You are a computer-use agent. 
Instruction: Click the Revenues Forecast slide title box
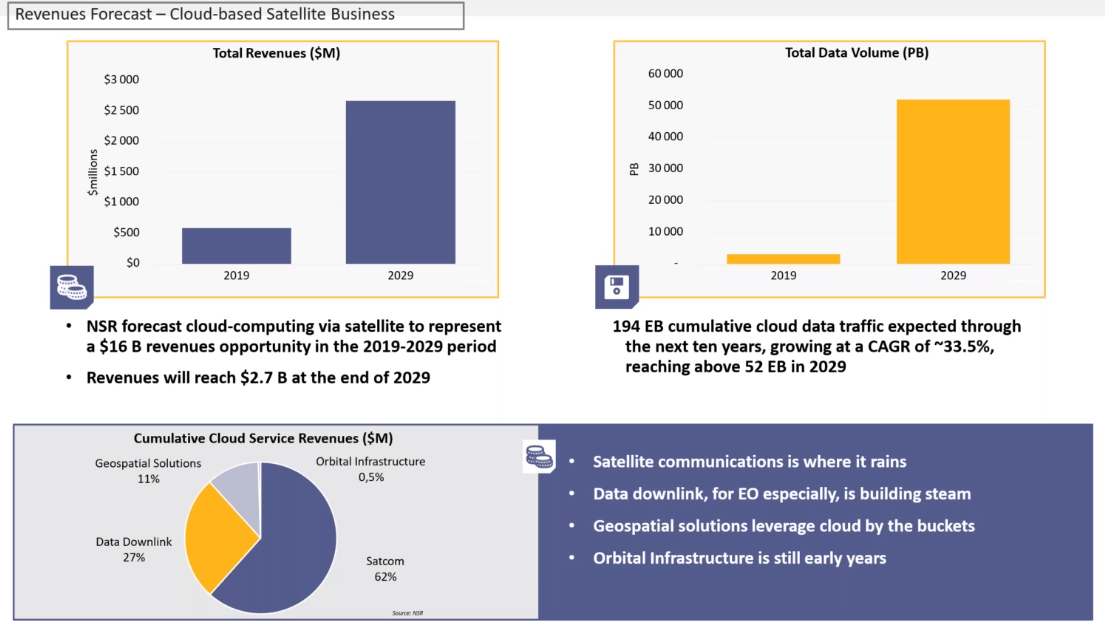[x=235, y=15]
